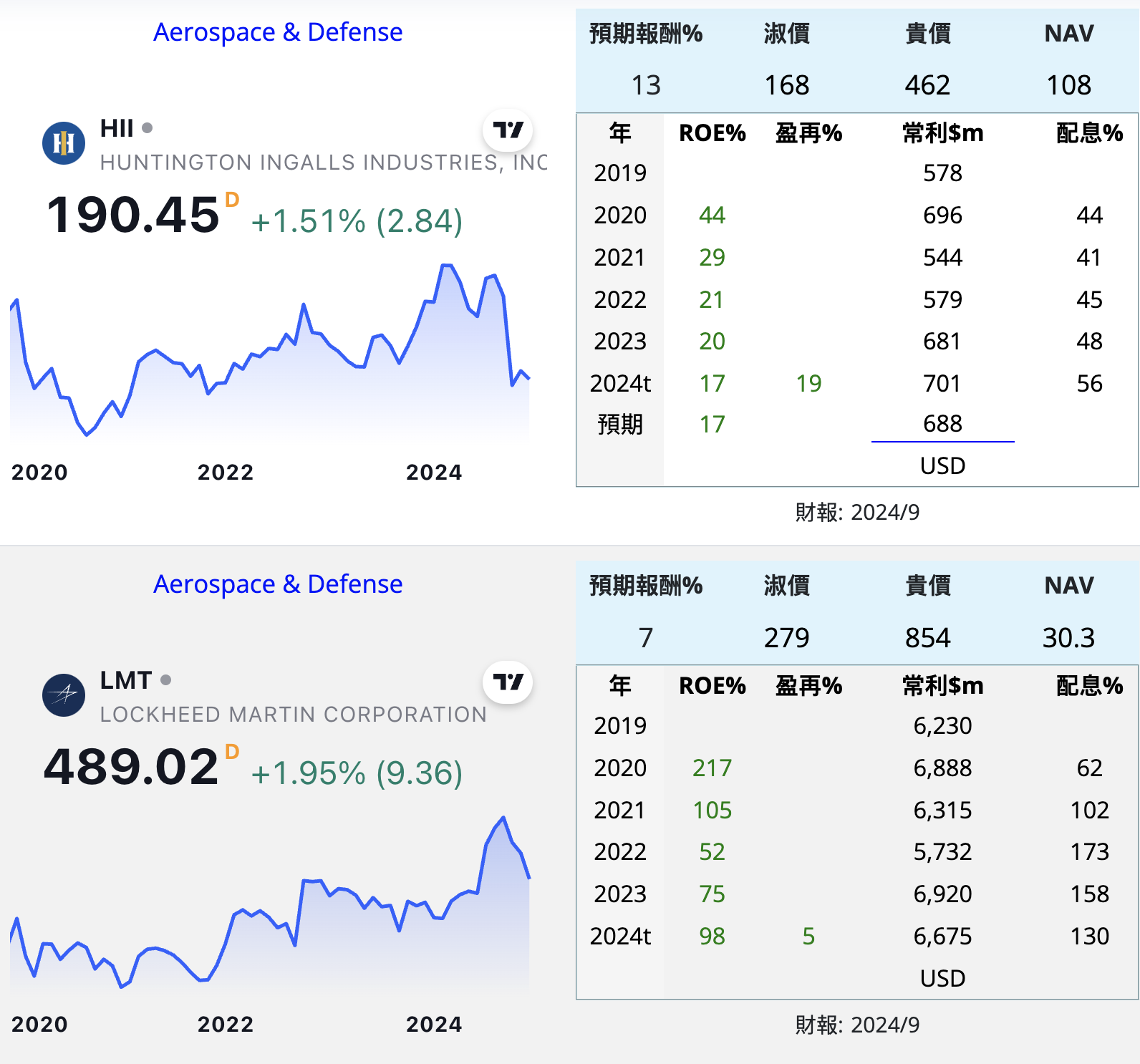Click the USD currency label in LMT table
1140x1064 pixels.
942,979
